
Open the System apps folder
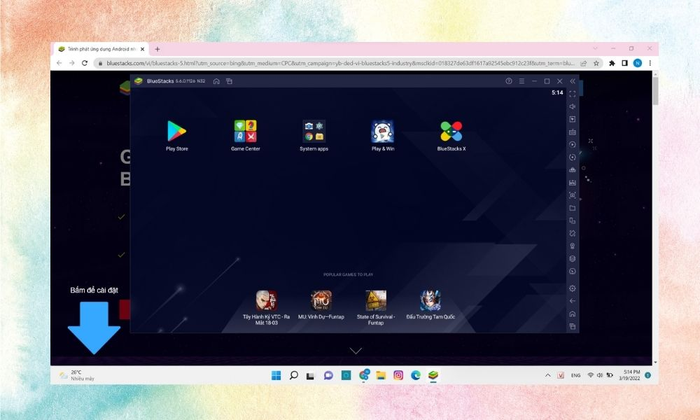click(x=314, y=131)
